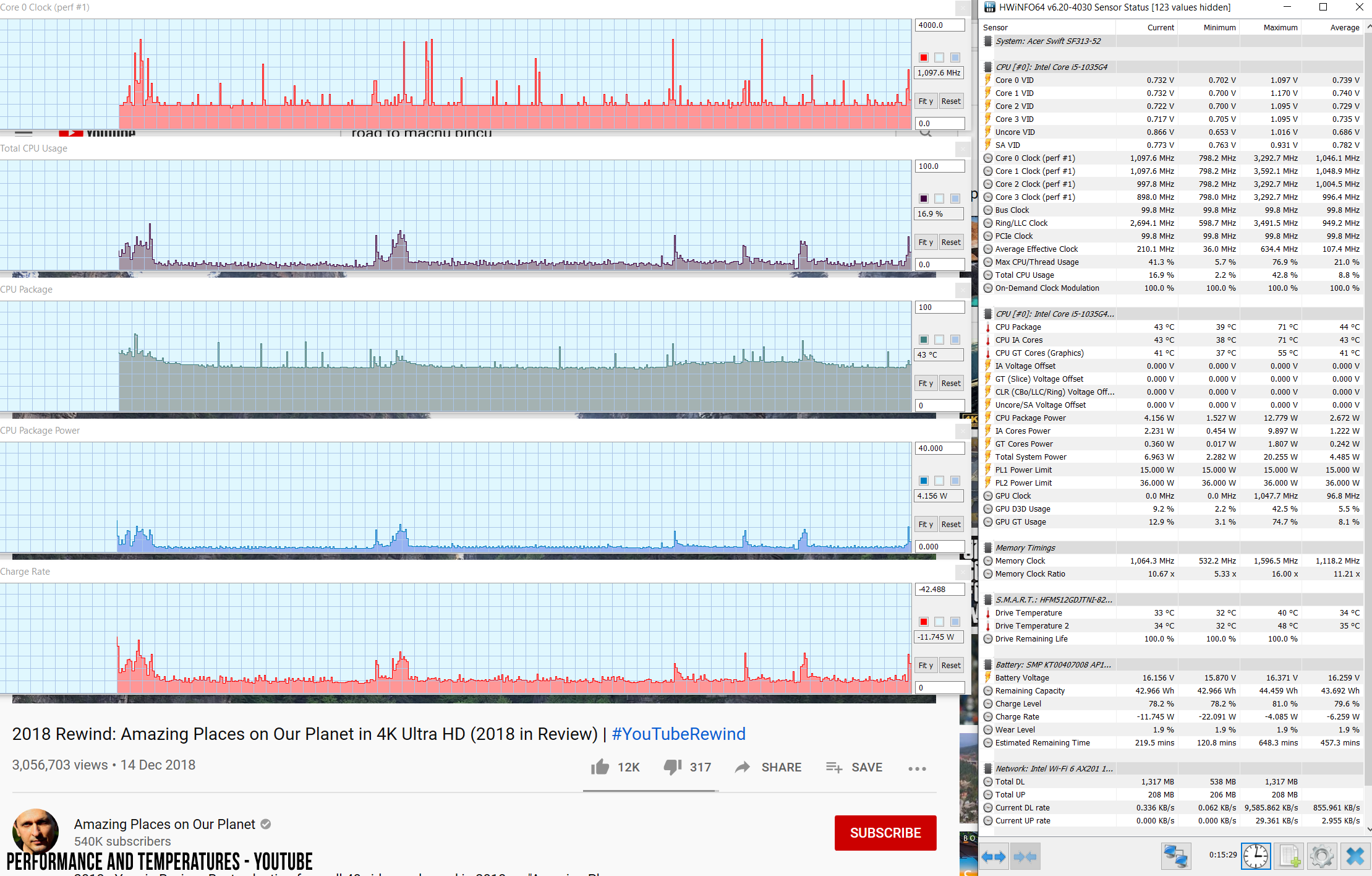Collapse the Memory Timings sensor group

[x=988, y=547]
